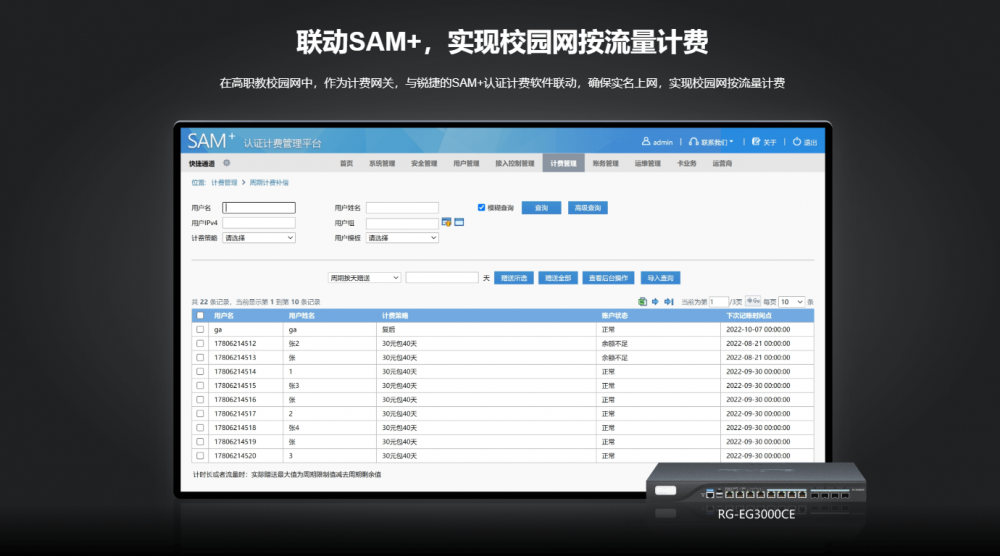Viewport: 1000px width, 556px height.
Task: Open the 首页 menu tab
Action: click(x=346, y=163)
